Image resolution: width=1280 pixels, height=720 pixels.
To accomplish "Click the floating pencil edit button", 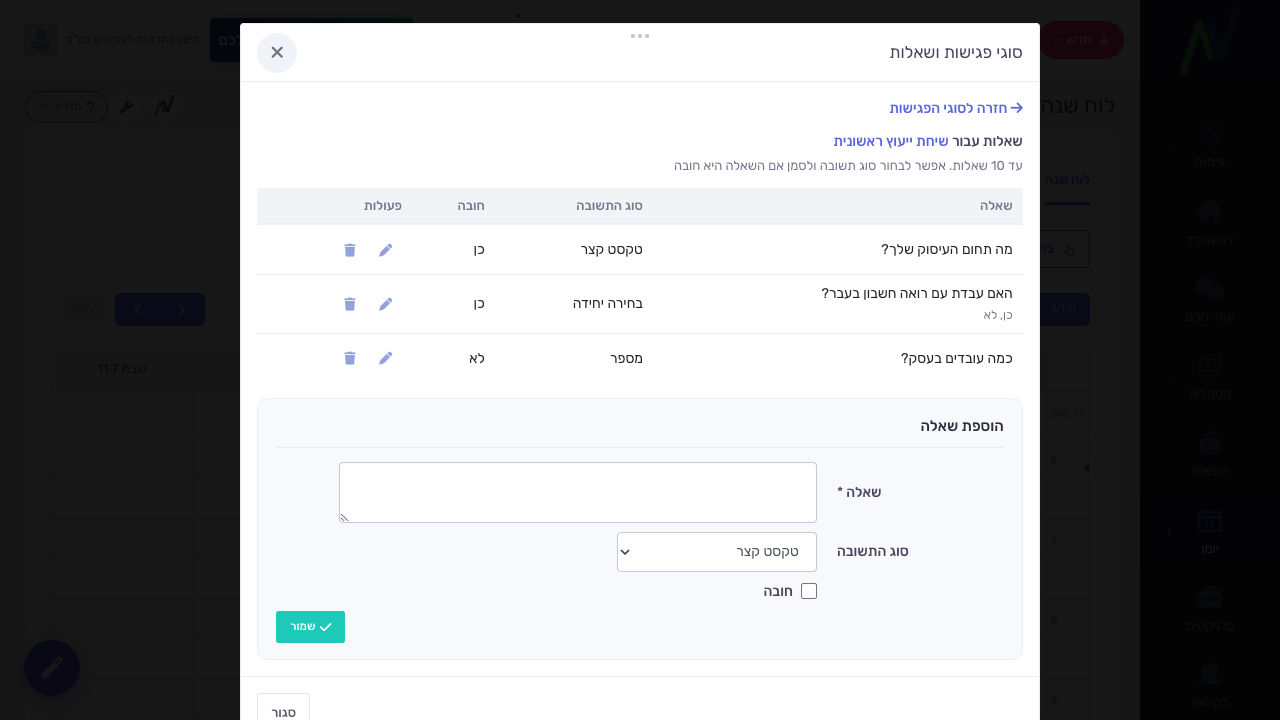I will (52, 668).
